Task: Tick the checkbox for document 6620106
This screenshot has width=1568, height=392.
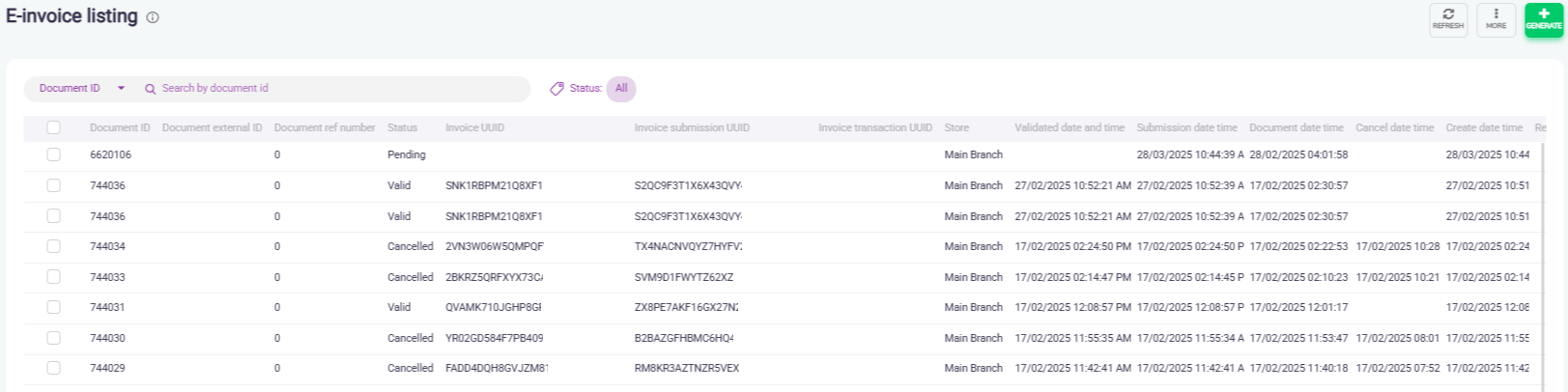Action: [x=53, y=154]
